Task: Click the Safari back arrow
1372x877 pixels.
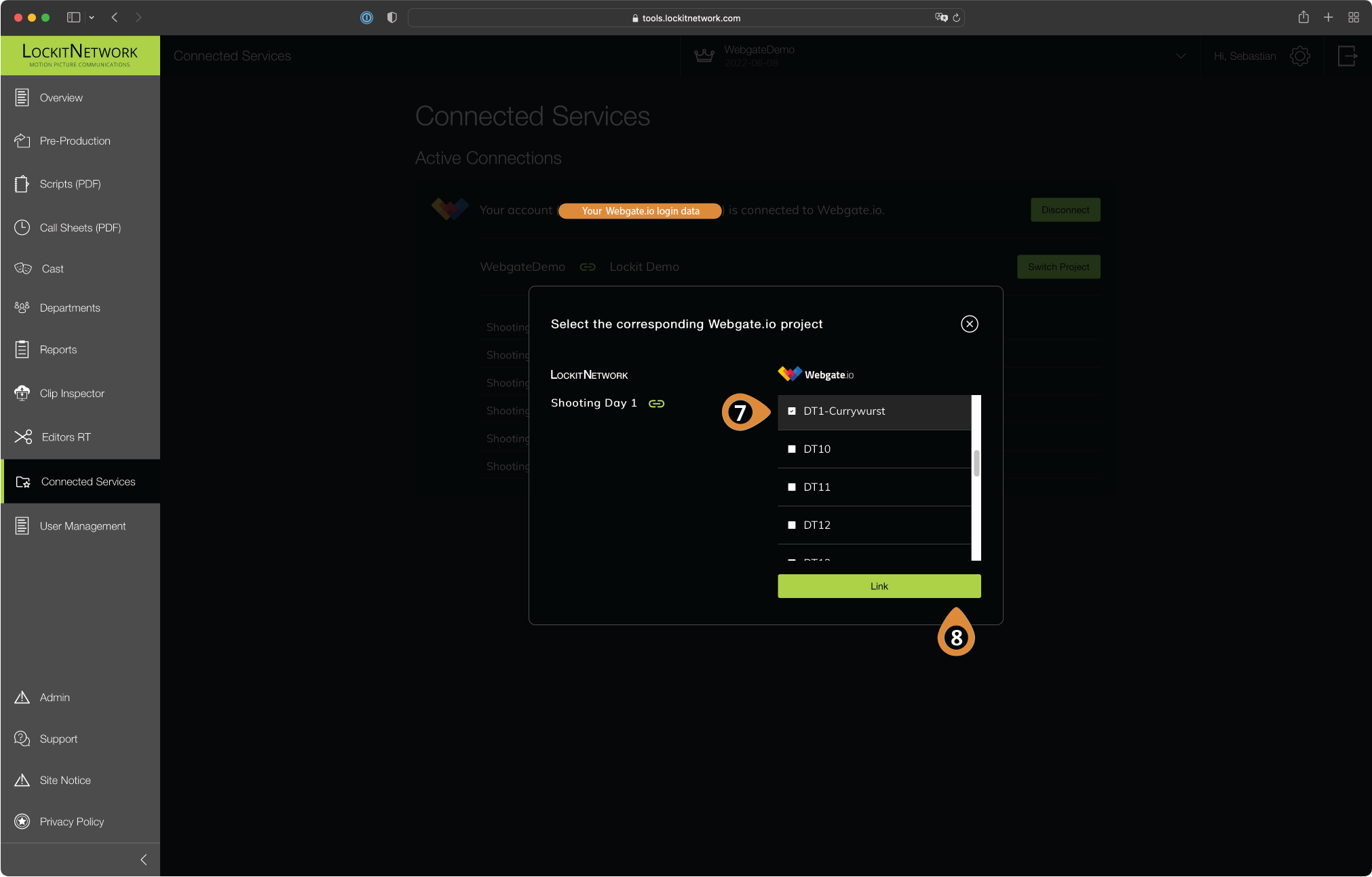Action: coord(115,18)
